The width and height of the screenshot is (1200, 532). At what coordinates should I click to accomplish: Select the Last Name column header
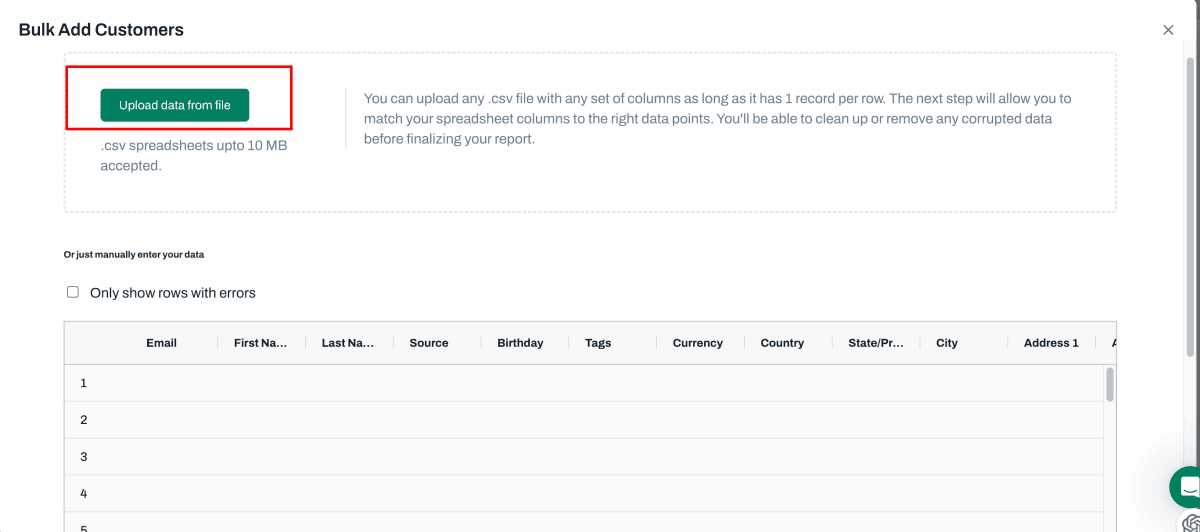(348, 343)
